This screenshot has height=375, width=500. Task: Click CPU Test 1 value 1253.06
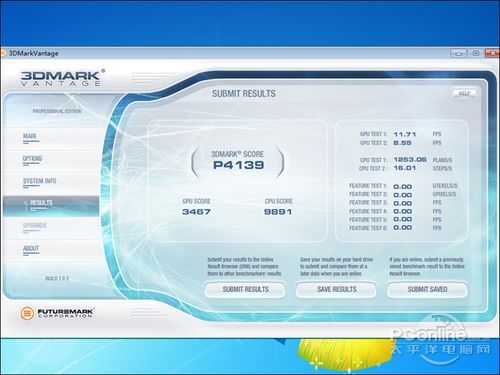tap(410, 159)
